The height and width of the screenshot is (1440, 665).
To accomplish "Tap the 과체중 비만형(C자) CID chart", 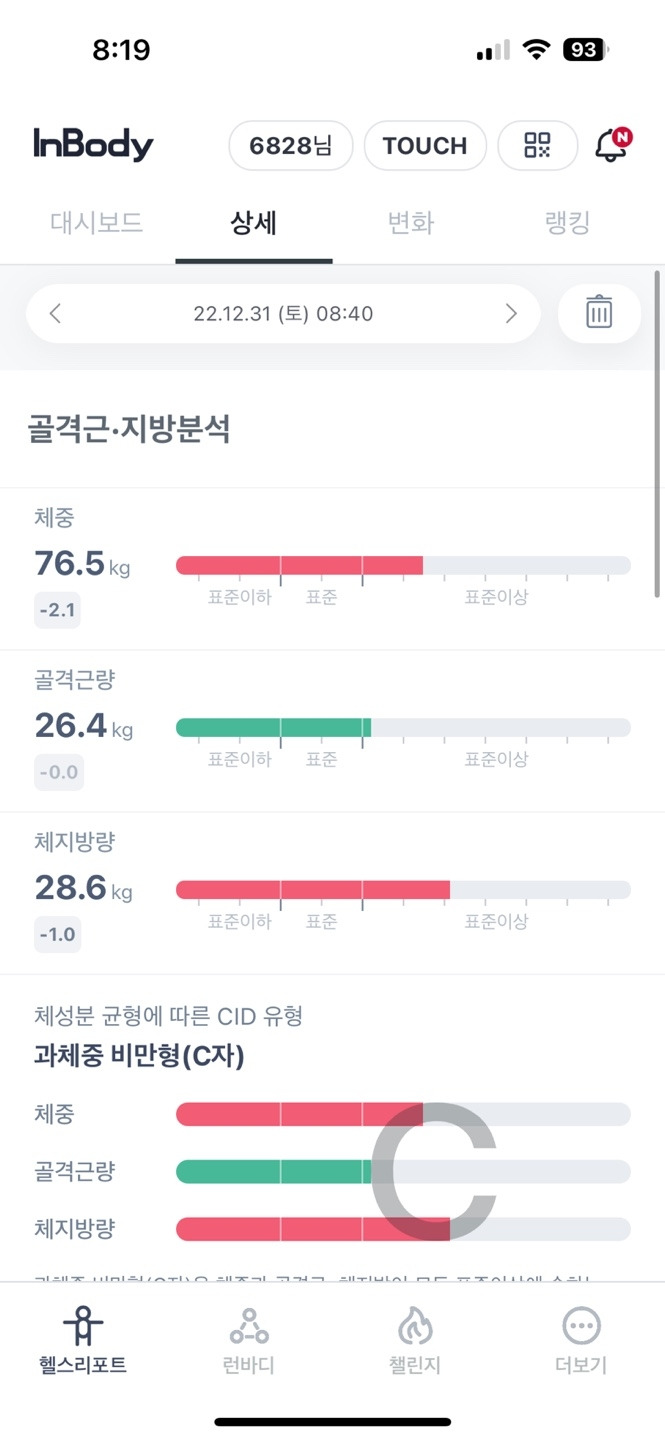I will 402,1171.
